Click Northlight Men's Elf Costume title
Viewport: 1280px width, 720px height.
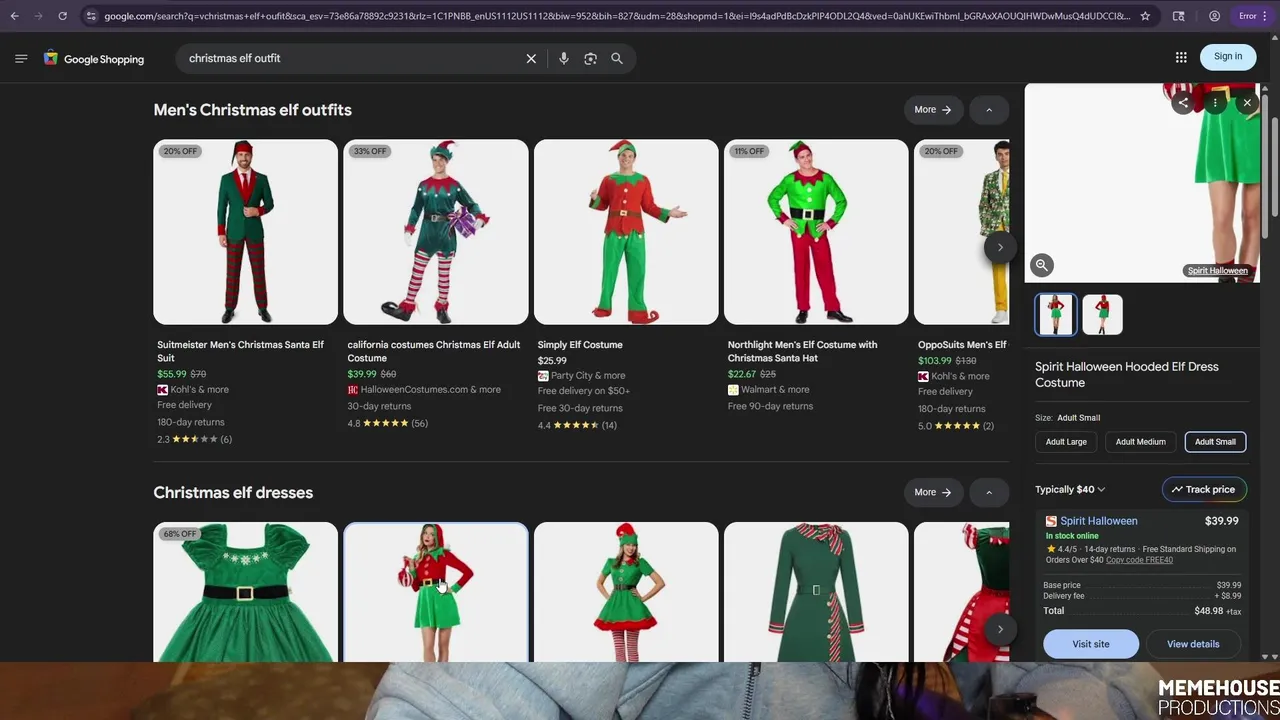click(x=802, y=351)
